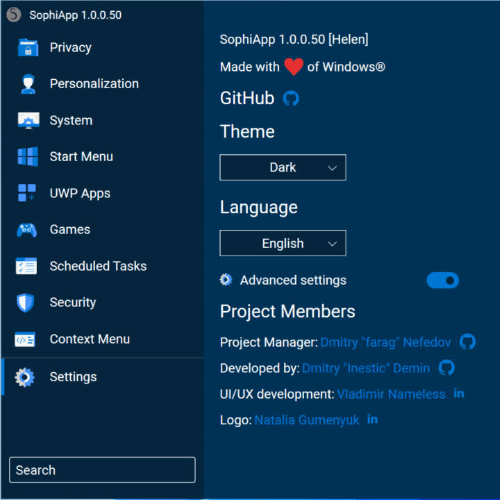Viewport: 500px width, 500px height.
Task: Click the "of Windows®" text
Action: point(346,67)
